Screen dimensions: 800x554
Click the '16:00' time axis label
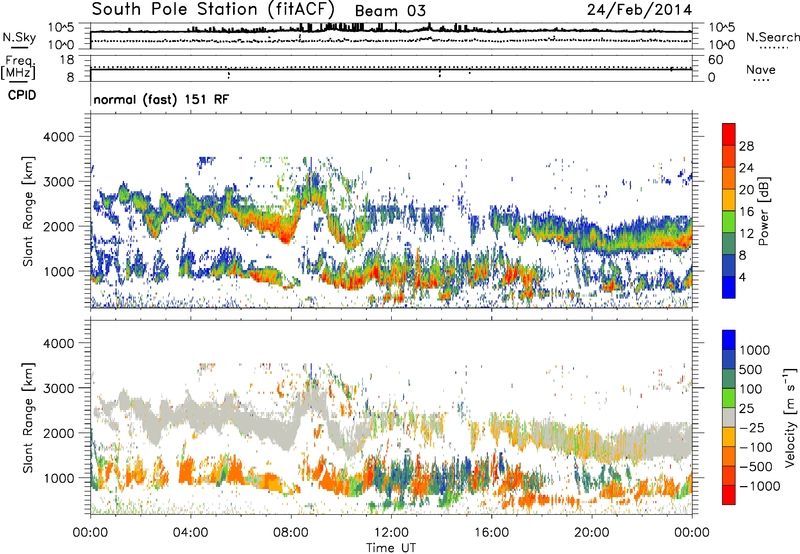491,533
